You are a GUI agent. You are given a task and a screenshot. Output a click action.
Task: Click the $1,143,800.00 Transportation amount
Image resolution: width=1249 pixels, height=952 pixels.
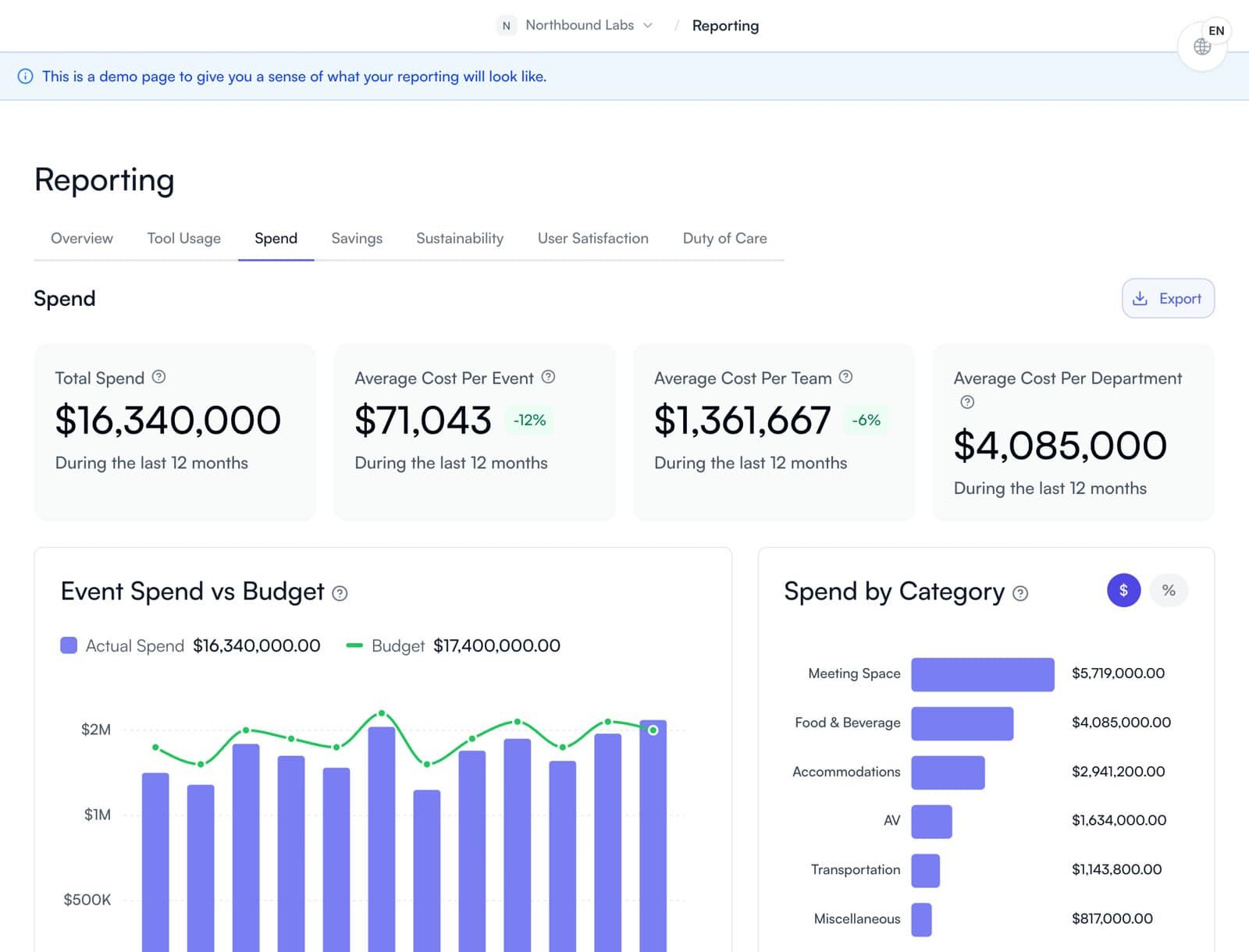click(x=1116, y=869)
